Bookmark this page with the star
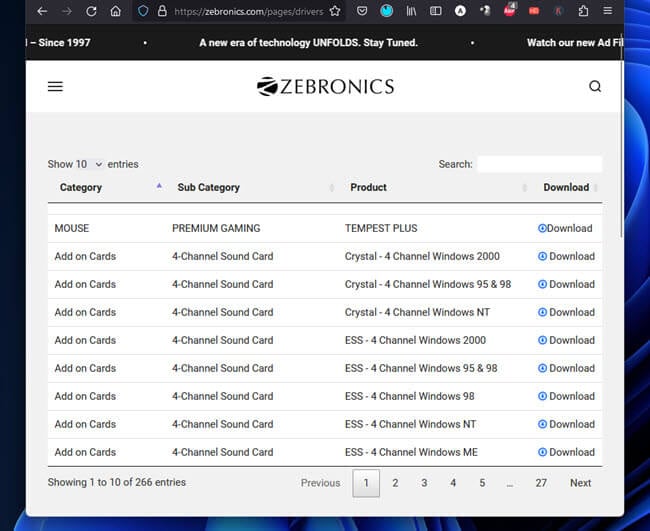The width and height of the screenshot is (650, 531). point(335,11)
